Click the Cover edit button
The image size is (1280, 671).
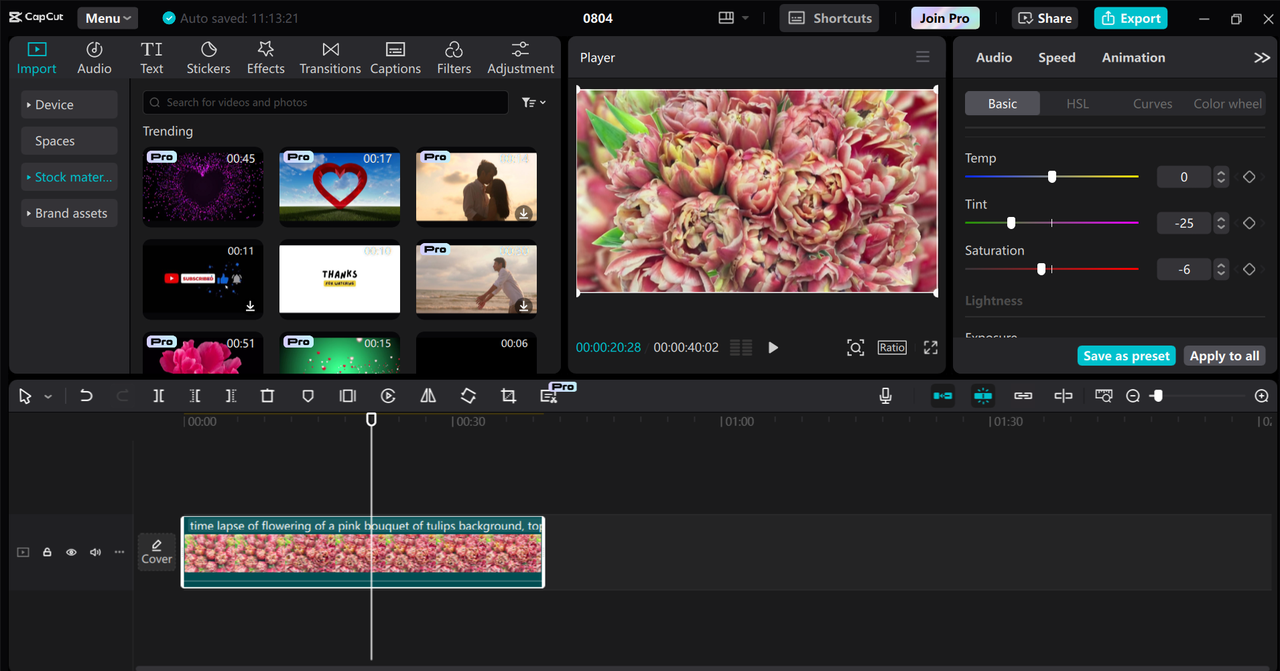coord(156,552)
